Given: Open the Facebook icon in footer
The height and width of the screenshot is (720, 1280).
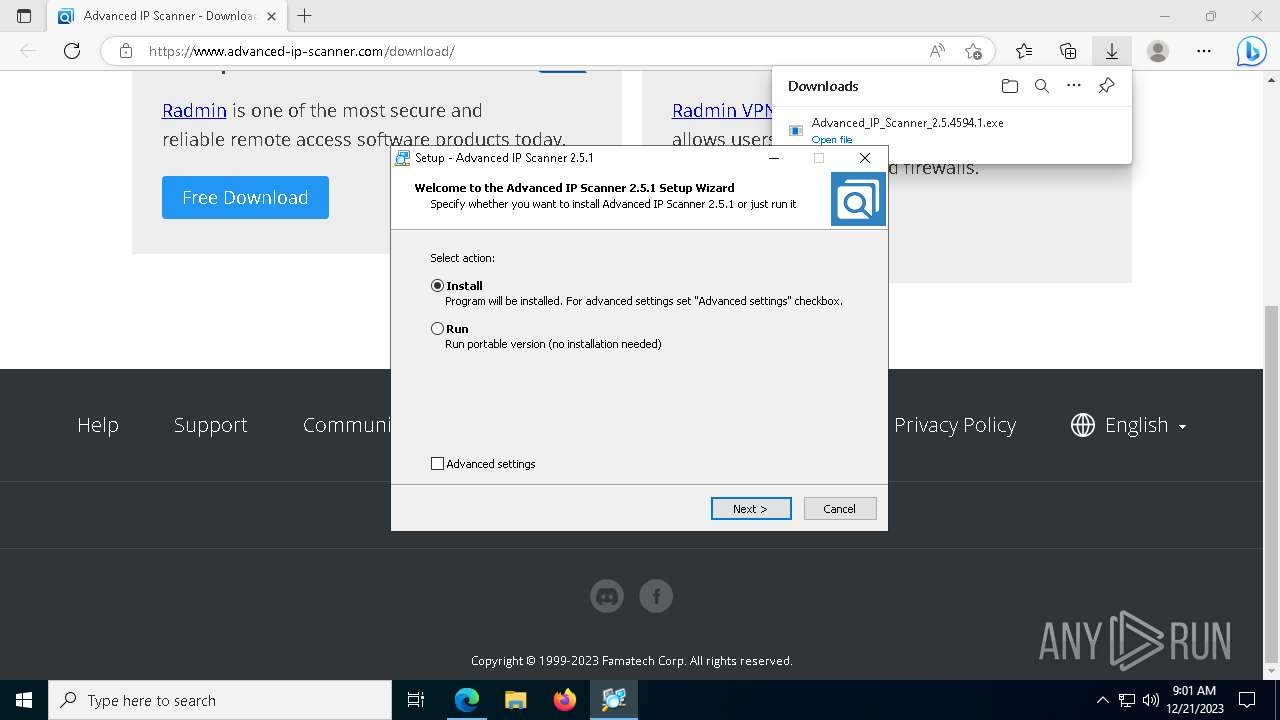Looking at the screenshot, I should 656,596.
